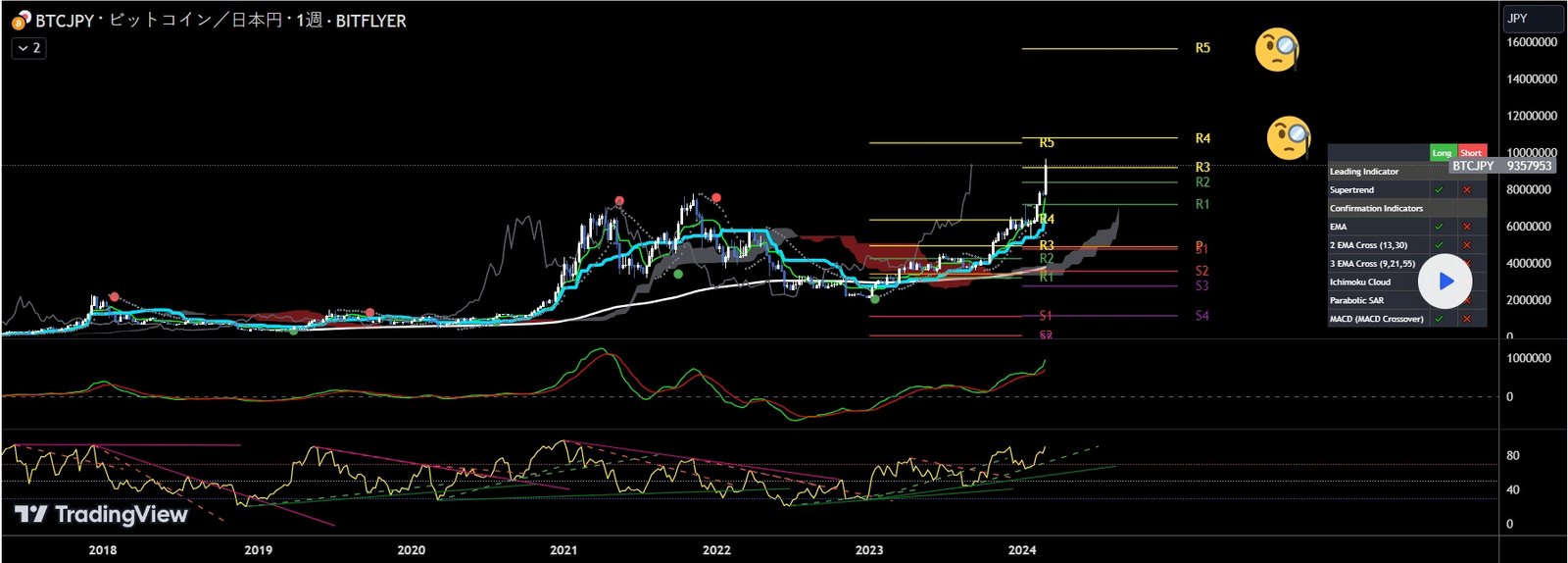Click the 2021 label on time axis
The height and width of the screenshot is (563, 1568).
pos(563,550)
